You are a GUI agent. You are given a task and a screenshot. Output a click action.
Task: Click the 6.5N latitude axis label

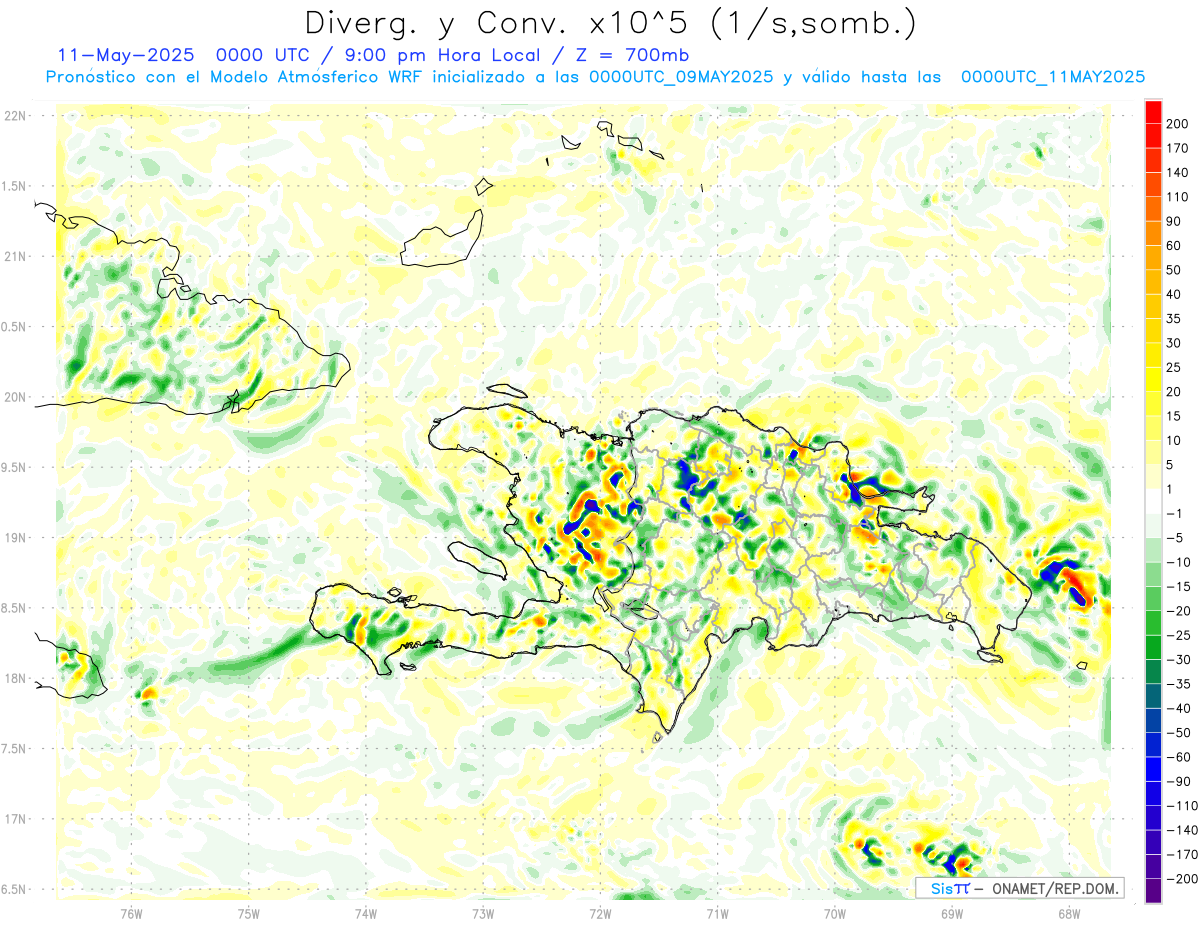click(x=15, y=889)
